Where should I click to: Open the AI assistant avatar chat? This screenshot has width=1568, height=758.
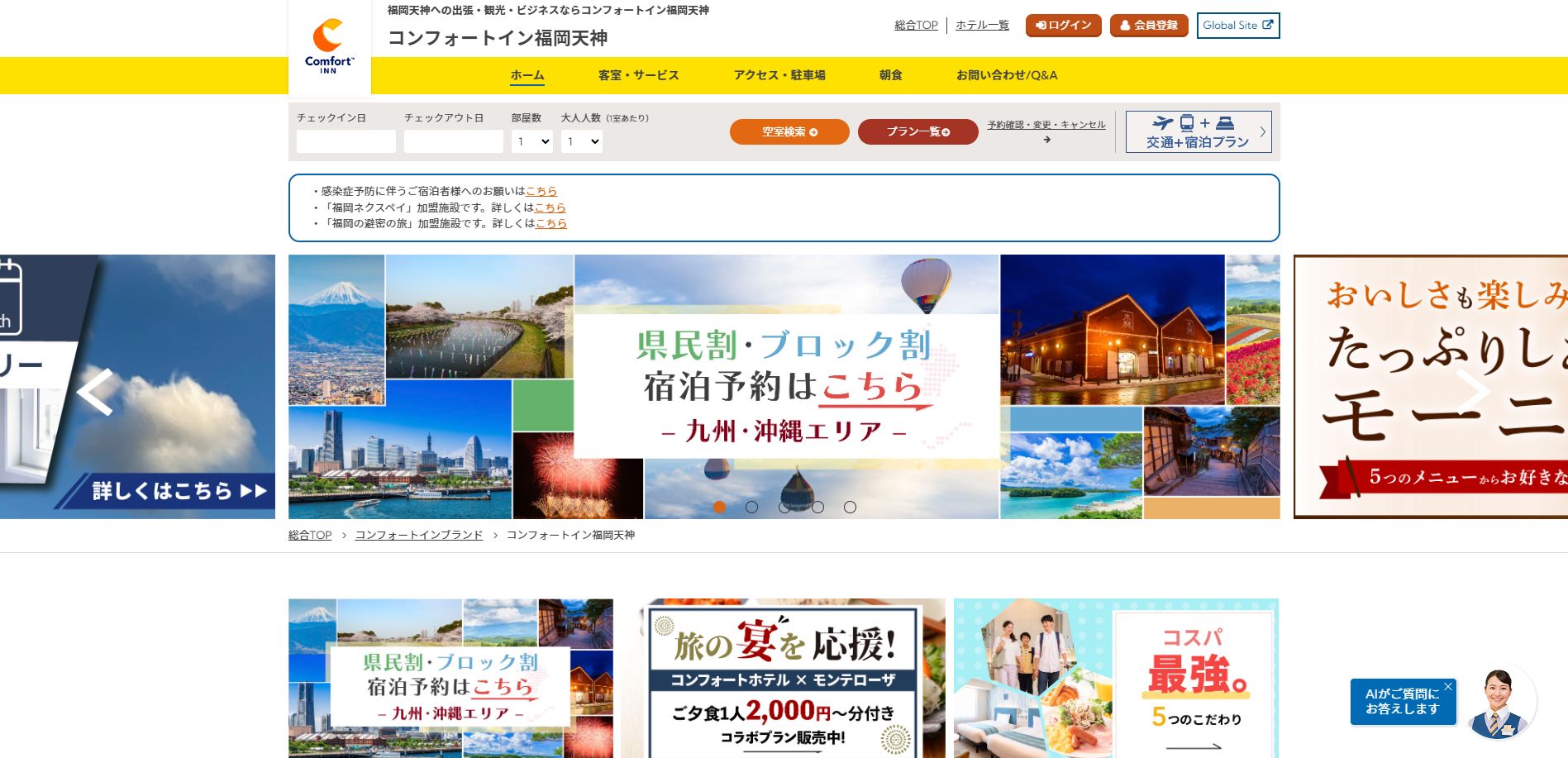click(x=1499, y=703)
